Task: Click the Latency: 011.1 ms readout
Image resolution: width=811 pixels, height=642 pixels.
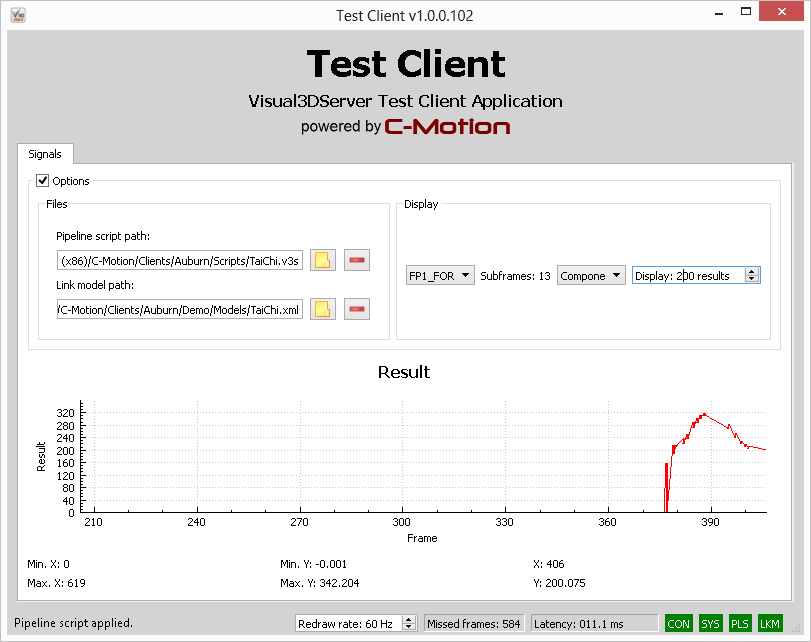Action: point(594,623)
